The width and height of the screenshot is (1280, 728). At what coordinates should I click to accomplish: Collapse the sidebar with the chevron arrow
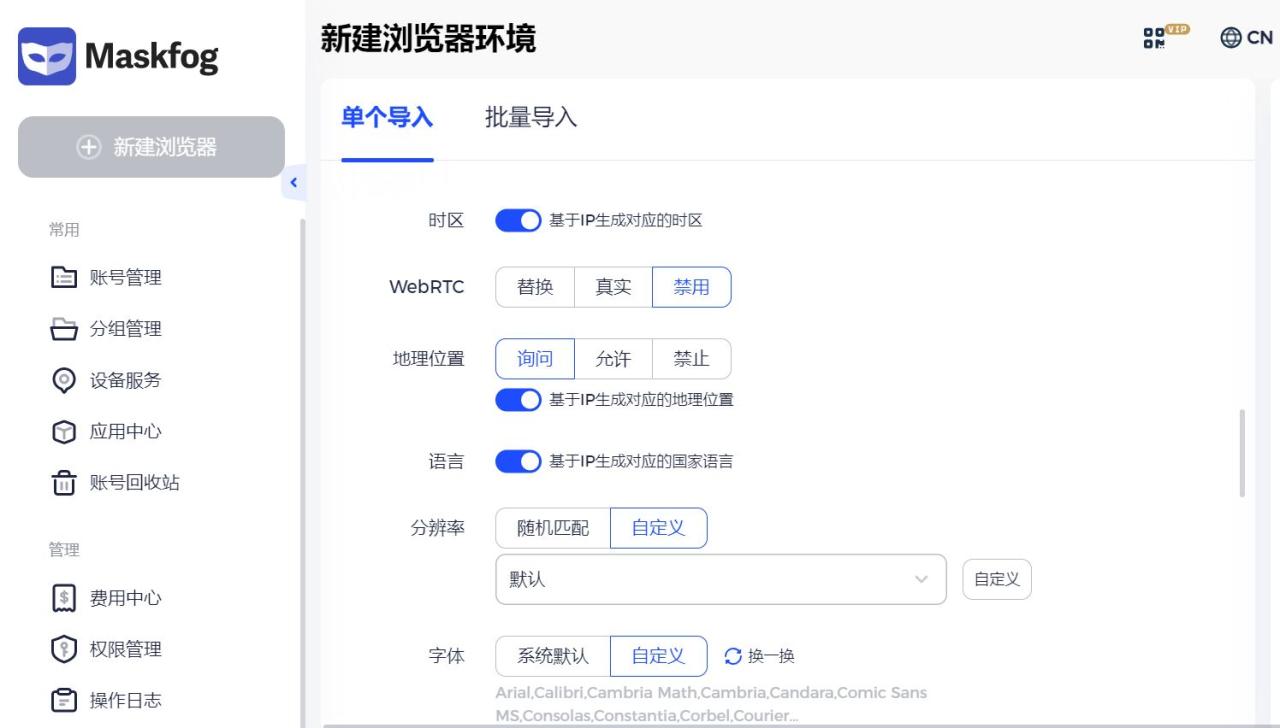[293, 183]
